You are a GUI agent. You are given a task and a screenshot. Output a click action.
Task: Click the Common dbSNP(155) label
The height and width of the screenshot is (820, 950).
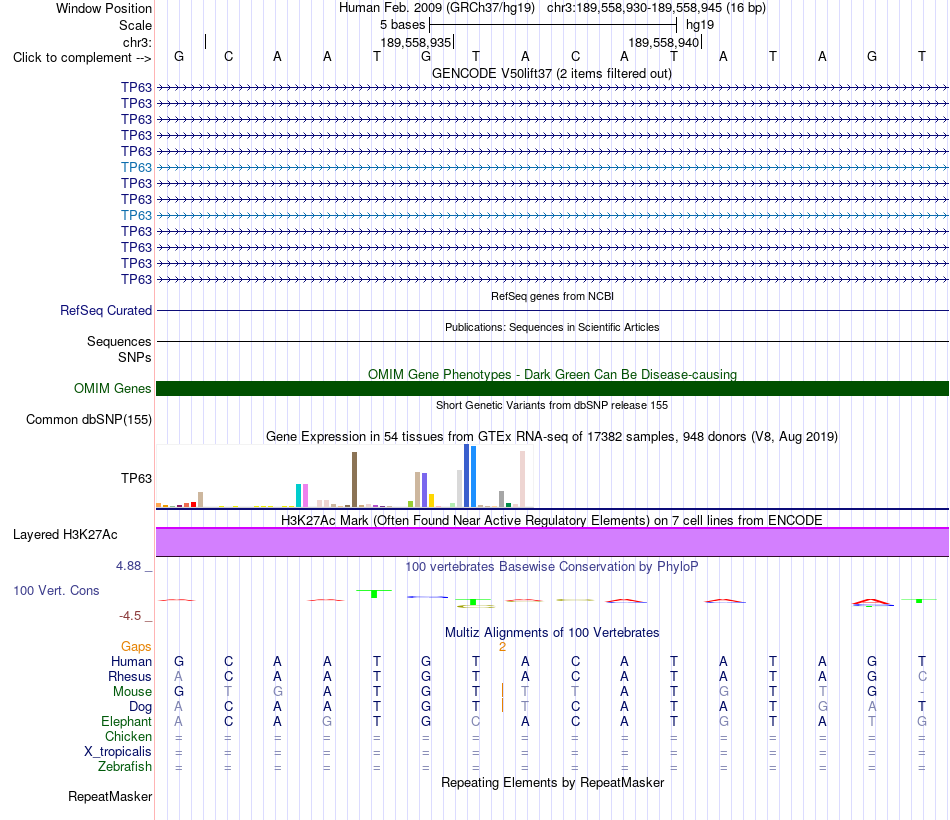(88, 419)
